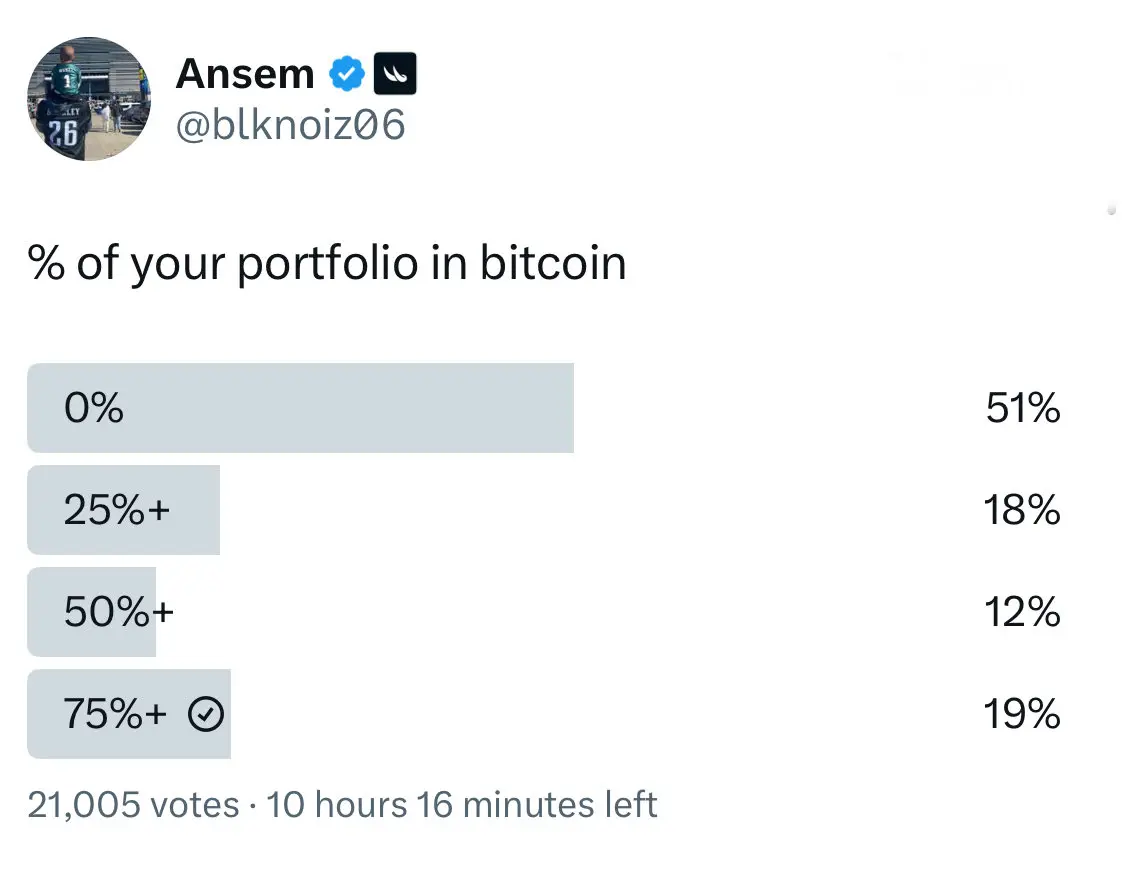Click the 10 hours 16 minutes left text
The image size is (1125, 882).
[x=461, y=804]
